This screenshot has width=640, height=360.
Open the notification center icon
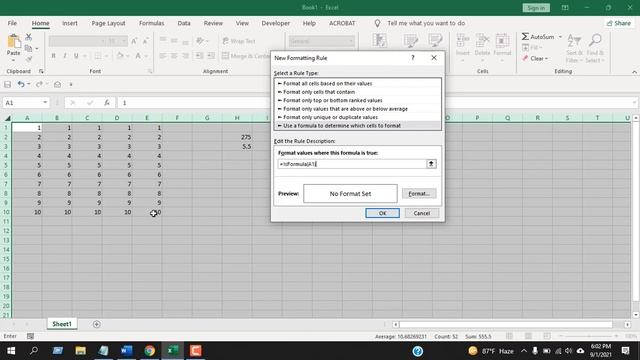click(x=625, y=351)
